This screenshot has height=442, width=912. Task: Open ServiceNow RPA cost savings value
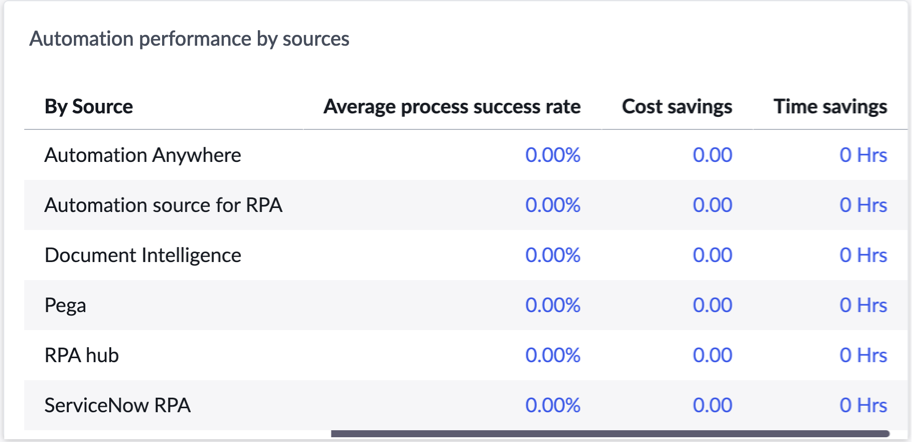coord(712,405)
